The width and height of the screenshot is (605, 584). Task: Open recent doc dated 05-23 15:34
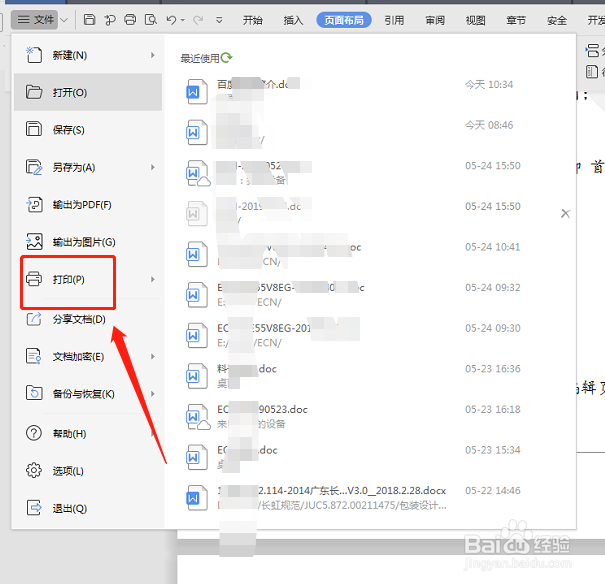[369, 457]
